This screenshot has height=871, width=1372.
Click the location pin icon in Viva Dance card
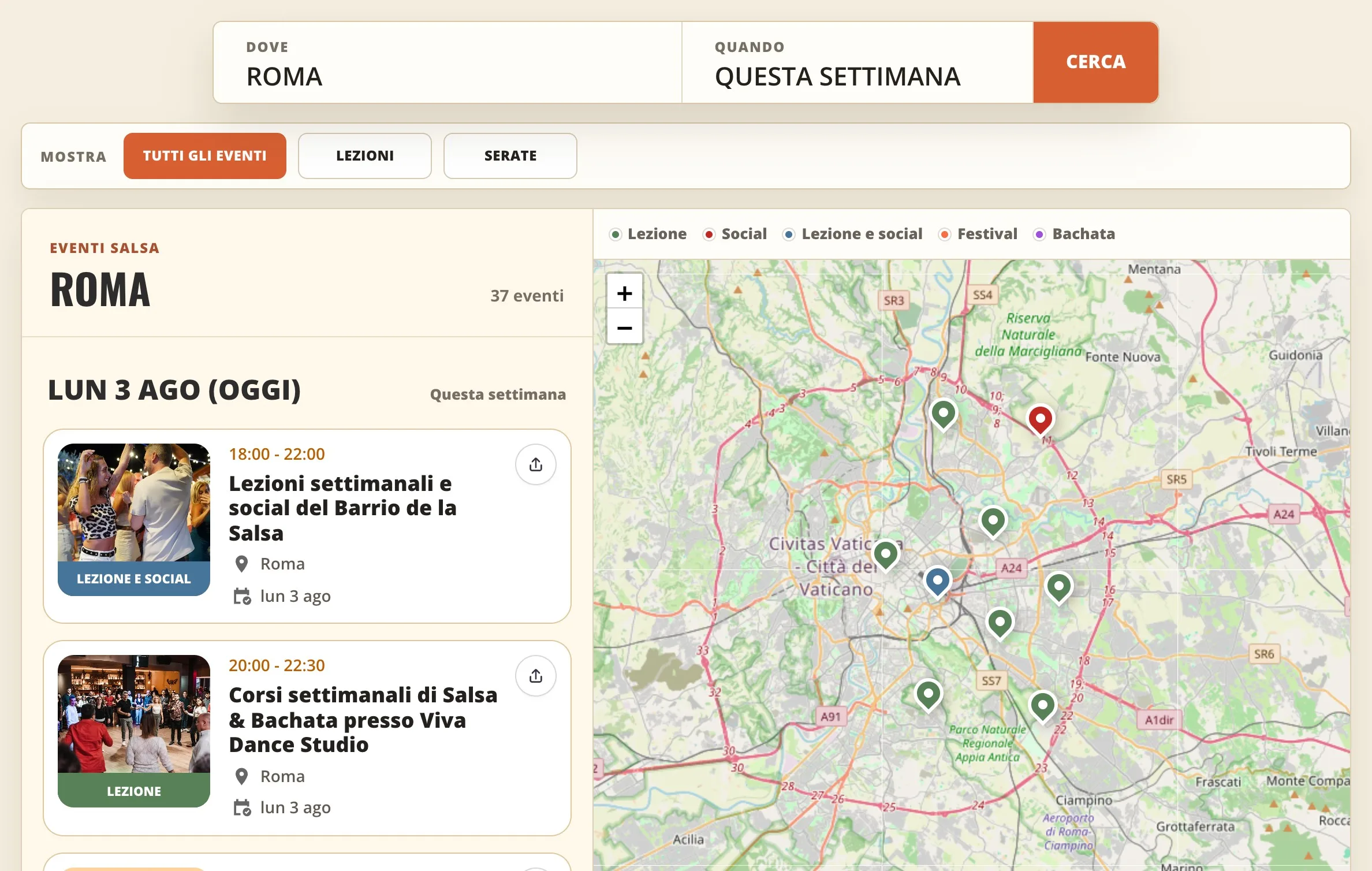242,776
